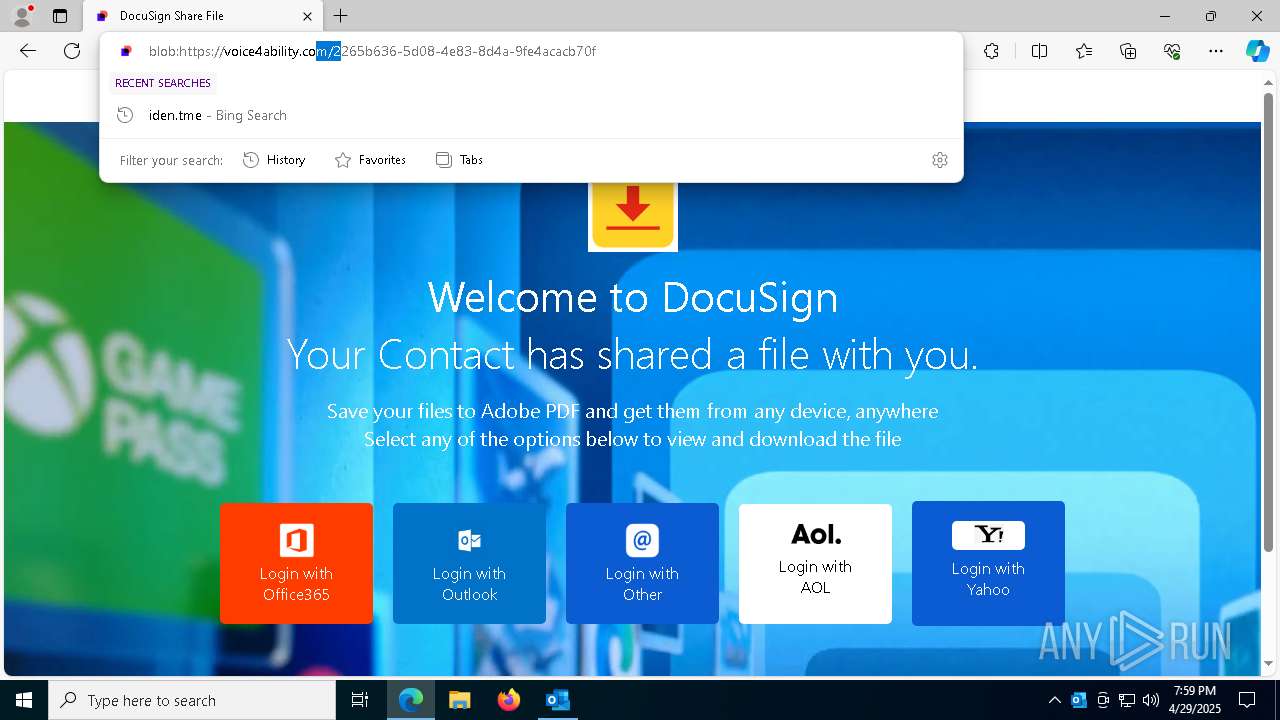Open Firefox from taskbar
The image size is (1280, 720).
508,700
